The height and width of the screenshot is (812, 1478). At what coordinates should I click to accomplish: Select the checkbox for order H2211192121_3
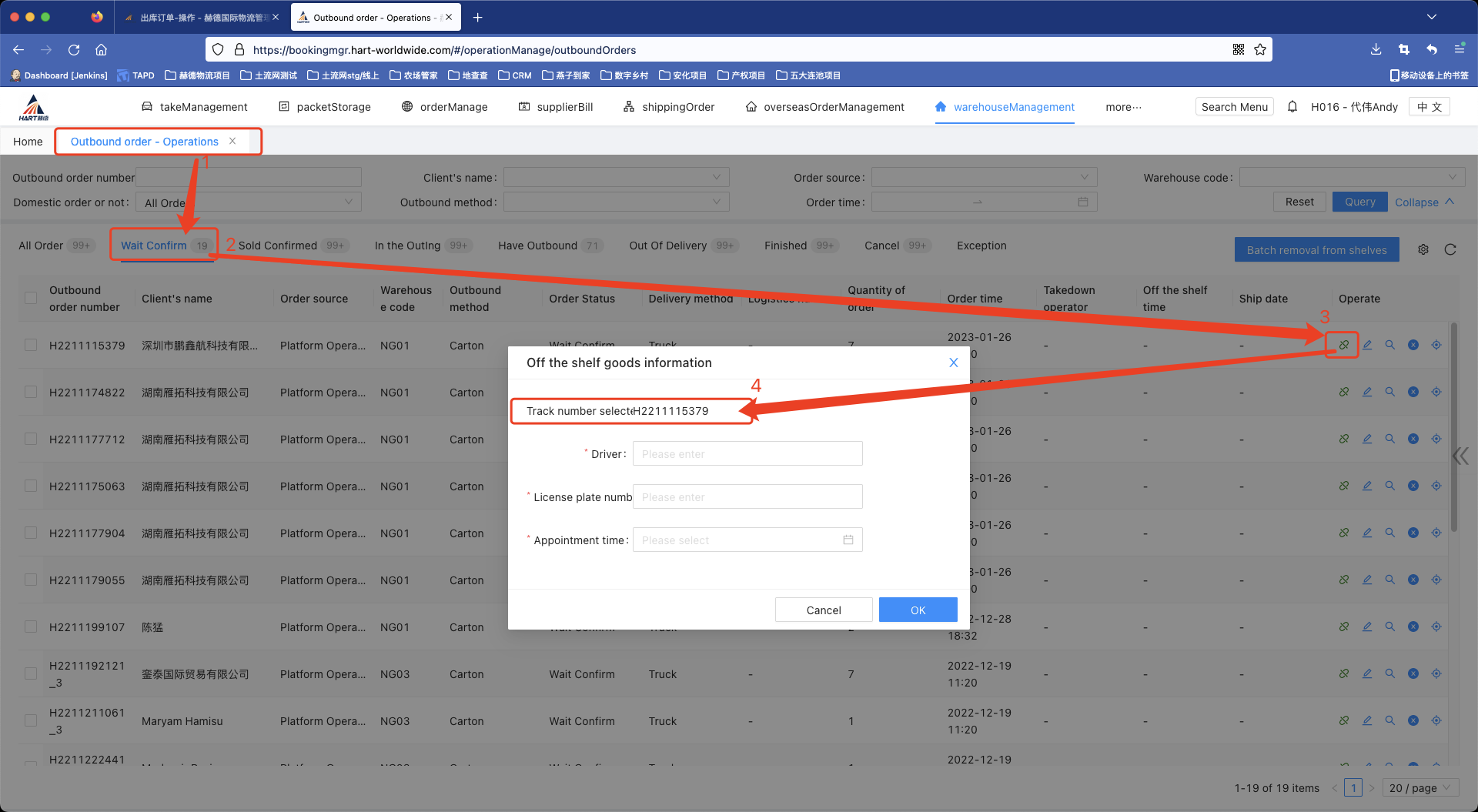tap(31, 673)
